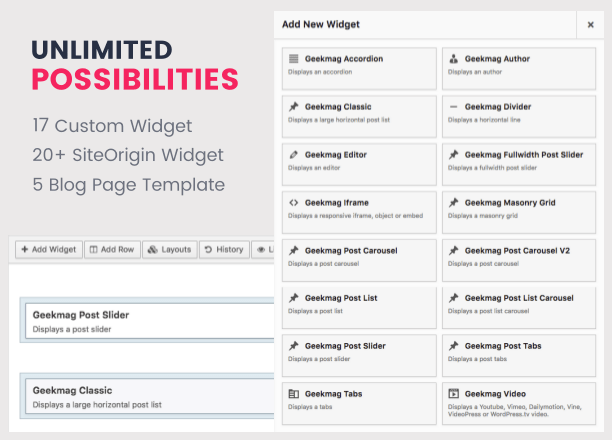Click the Geekmag Divider dash icon
The height and width of the screenshot is (440, 612).
[453, 107]
